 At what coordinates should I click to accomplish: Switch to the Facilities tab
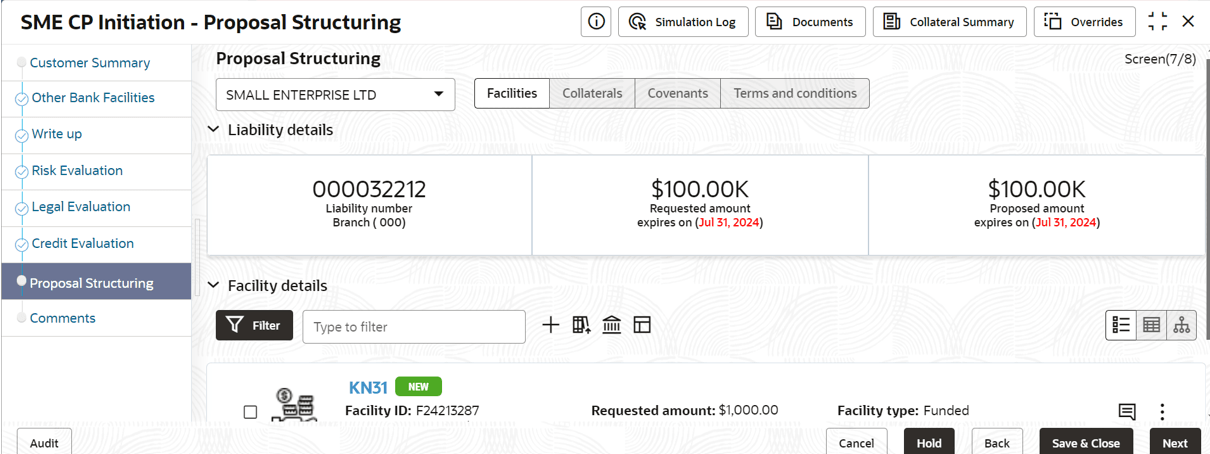(512, 93)
